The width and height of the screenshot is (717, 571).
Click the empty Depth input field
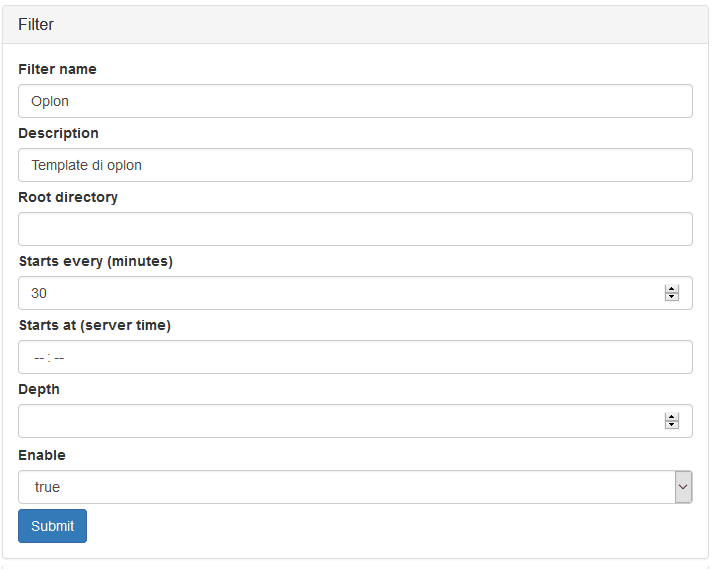click(355, 421)
